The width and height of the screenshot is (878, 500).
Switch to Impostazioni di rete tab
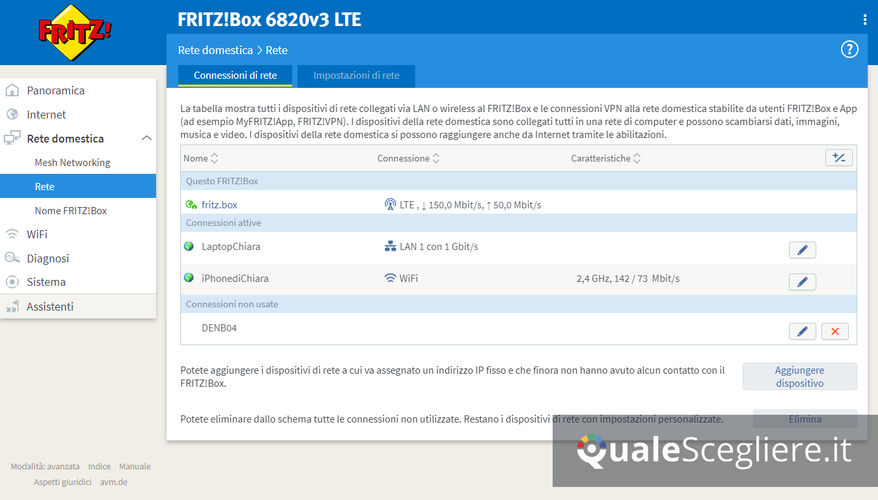pyautogui.click(x=356, y=76)
